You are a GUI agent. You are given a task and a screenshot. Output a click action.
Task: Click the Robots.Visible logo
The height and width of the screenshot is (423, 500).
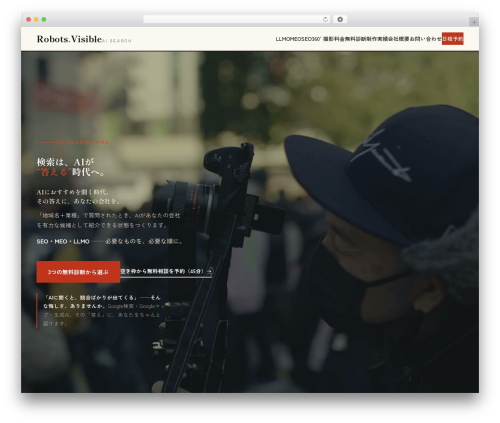pyautogui.click(x=69, y=39)
